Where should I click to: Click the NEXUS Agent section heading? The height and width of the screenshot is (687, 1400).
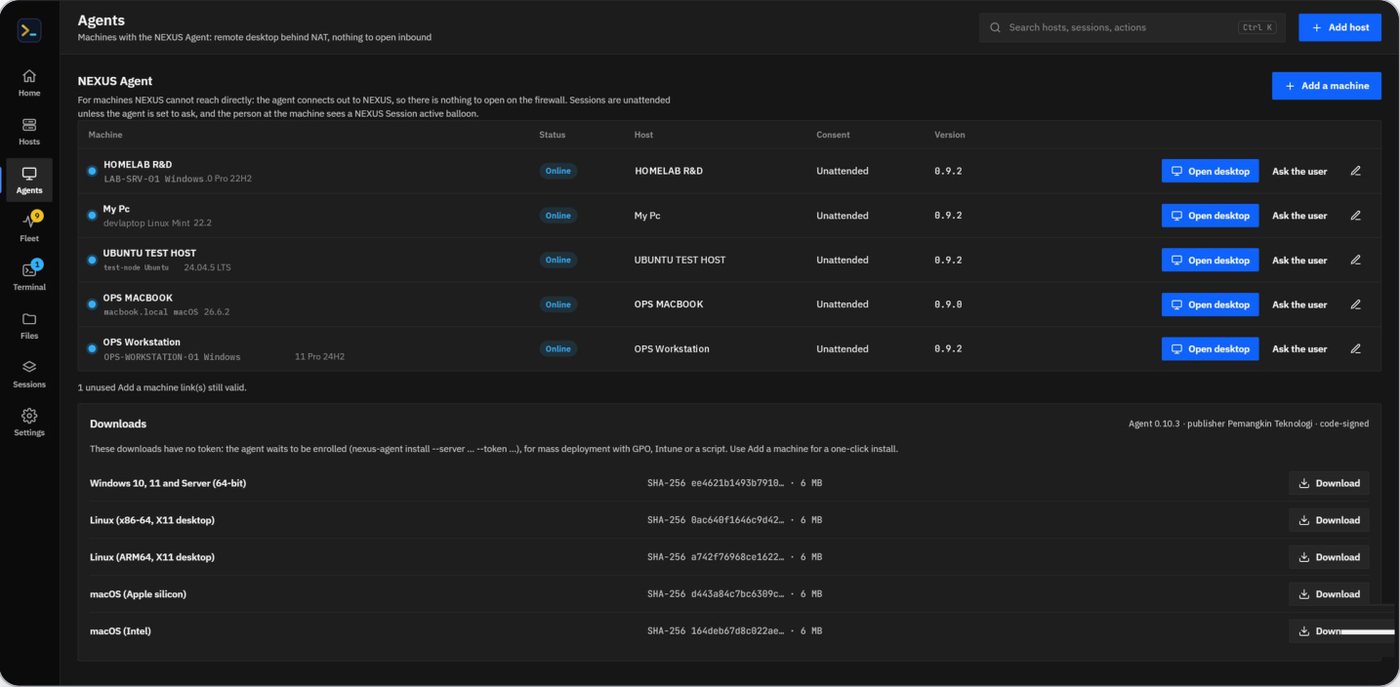[115, 81]
